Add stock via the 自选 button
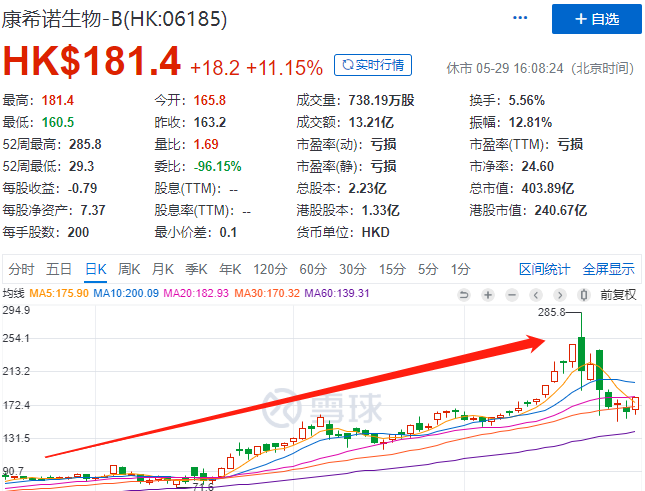 pyautogui.click(x=596, y=19)
